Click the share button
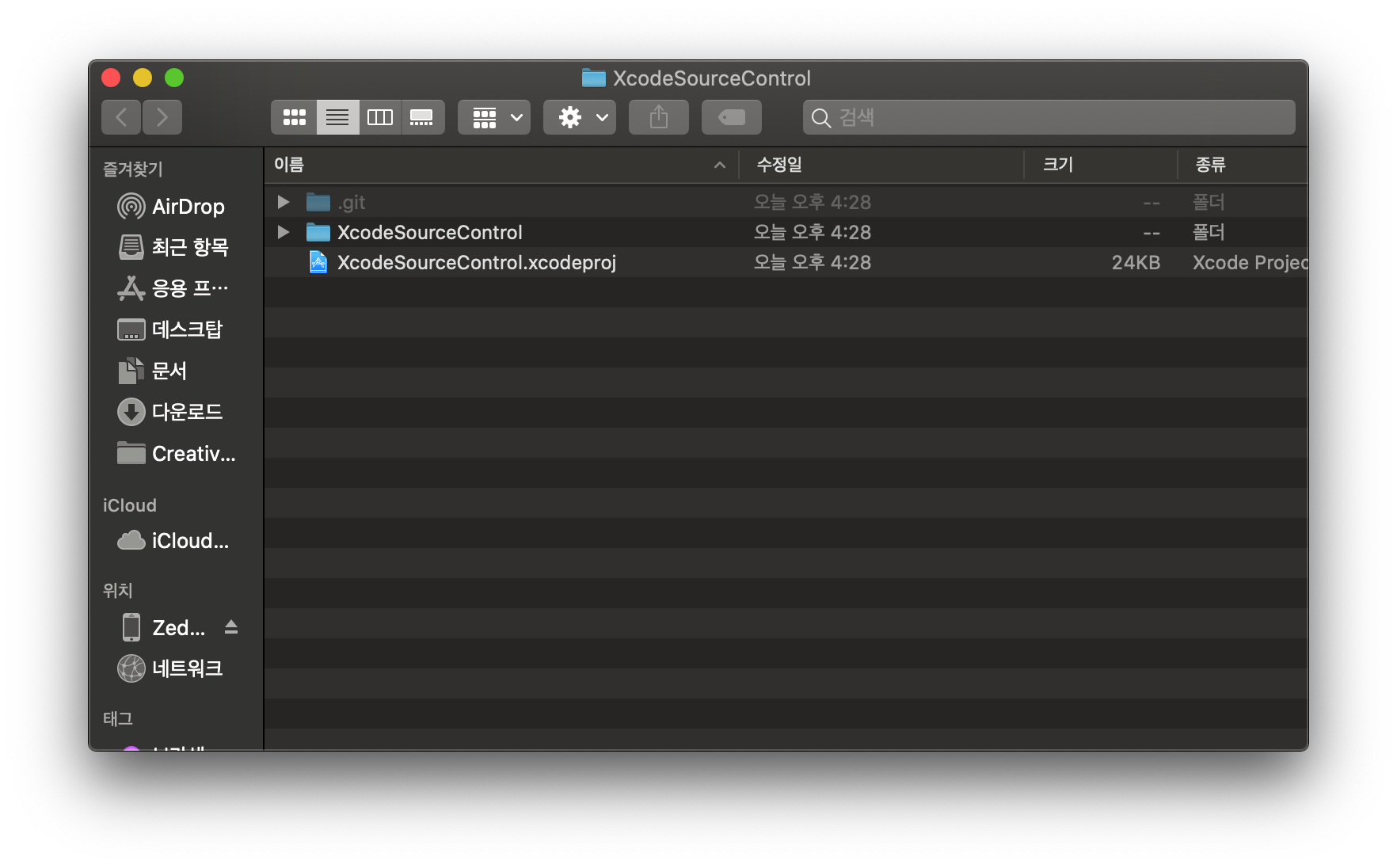The image size is (1397, 868). [x=659, y=117]
